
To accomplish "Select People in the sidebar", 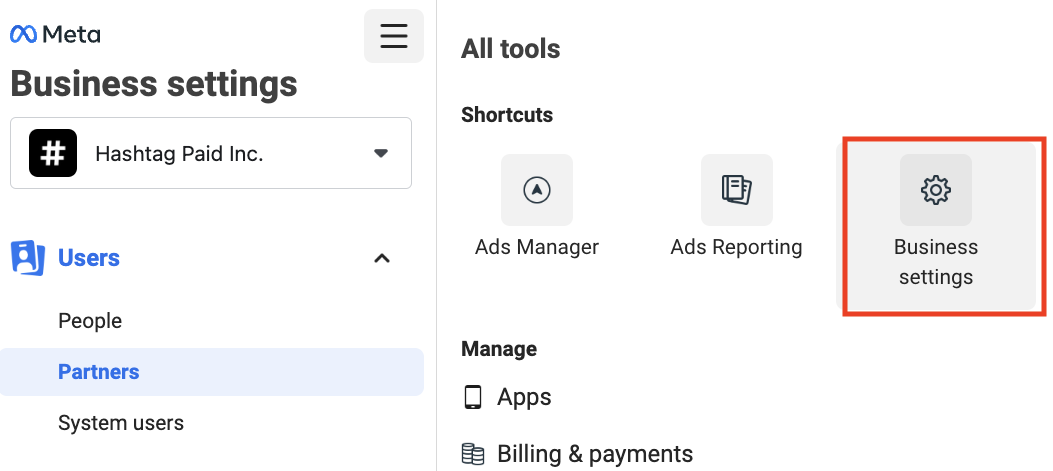I will pos(90,320).
